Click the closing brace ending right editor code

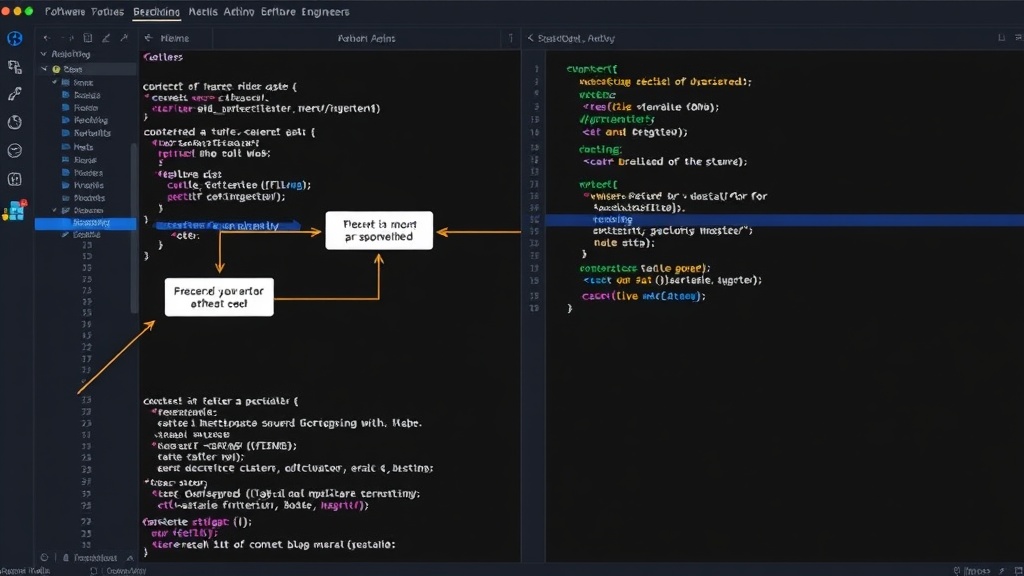click(x=569, y=308)
